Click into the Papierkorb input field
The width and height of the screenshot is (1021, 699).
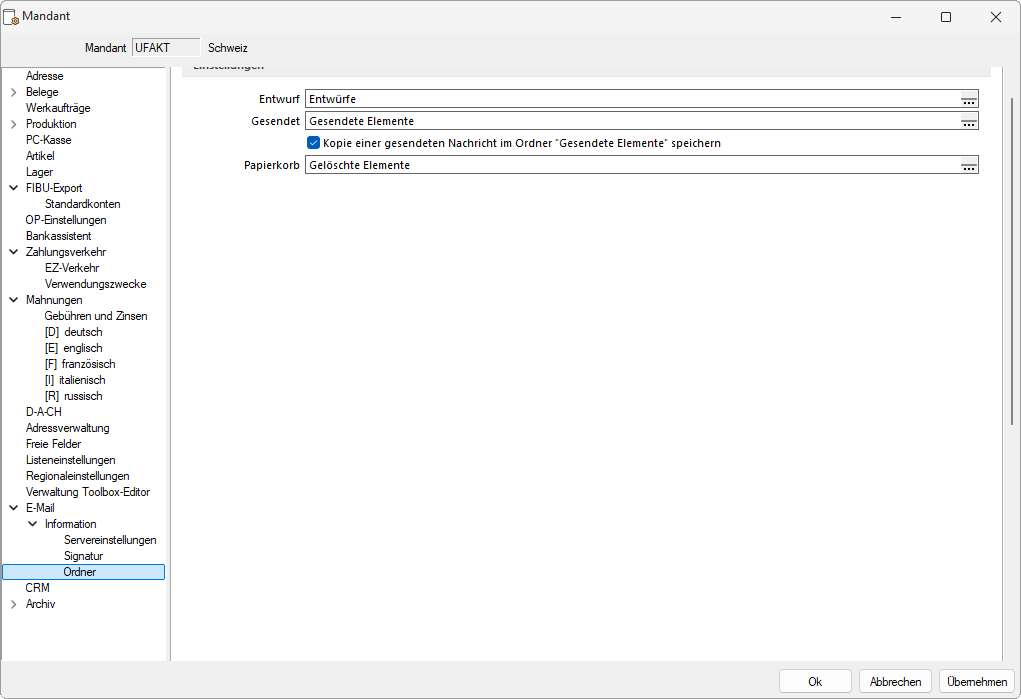pyautogui.click(x=630, y=165)
